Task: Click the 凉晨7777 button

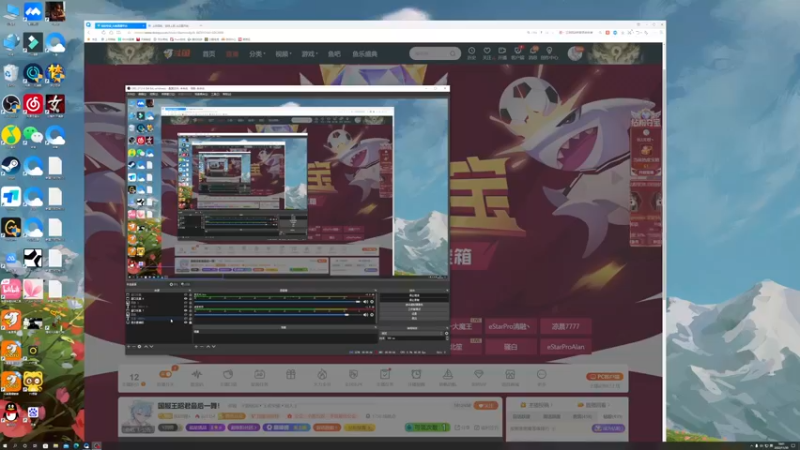Action: click(x=565, y=327)
